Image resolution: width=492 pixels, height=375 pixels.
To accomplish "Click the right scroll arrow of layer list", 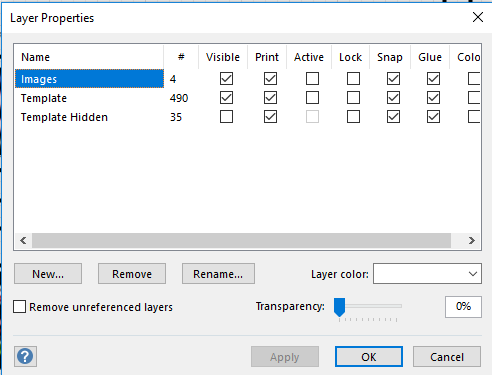I will click(471, 240).
